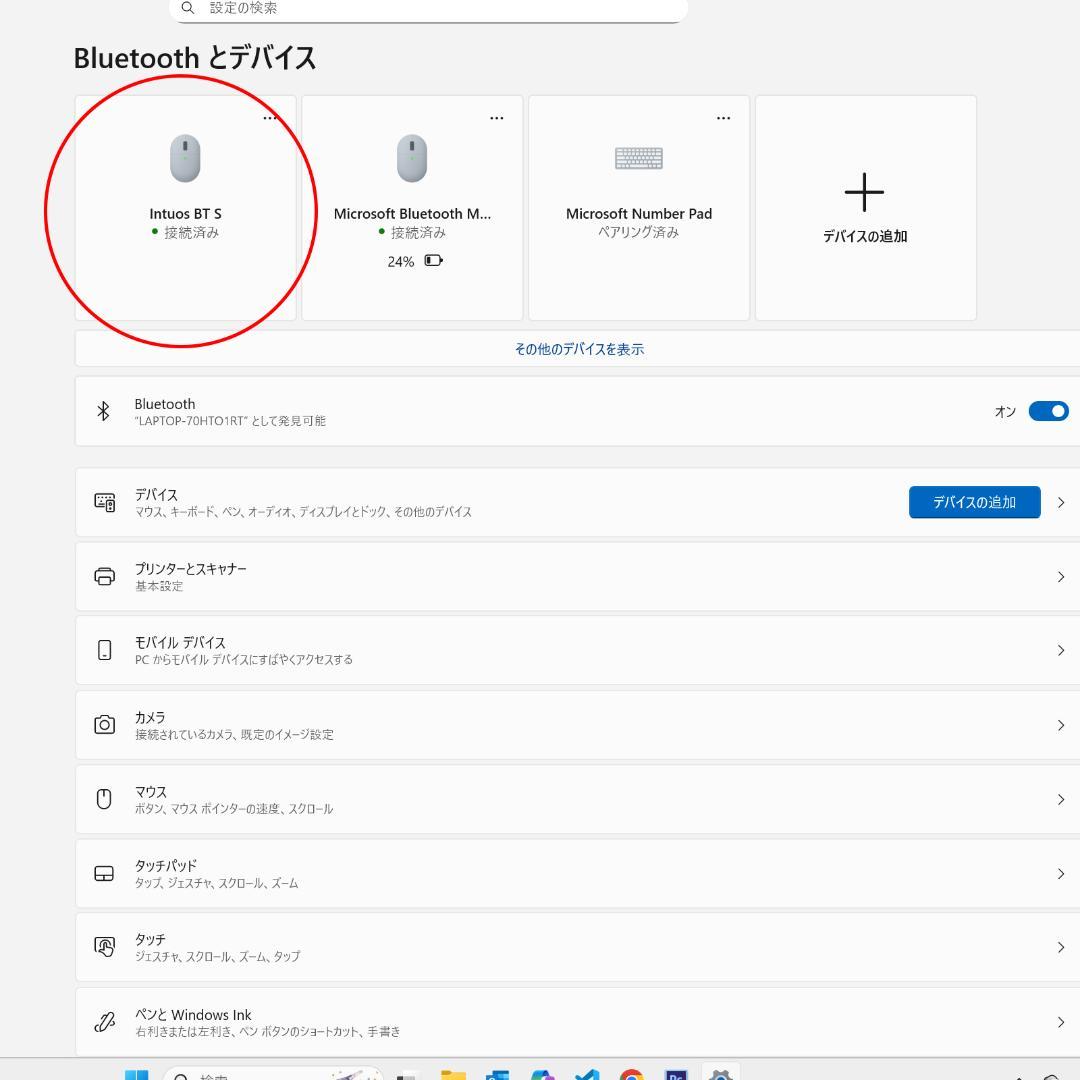Expand the タッチパッド row chevron
1080x1080 pixels.
[x=1061, y=873]
